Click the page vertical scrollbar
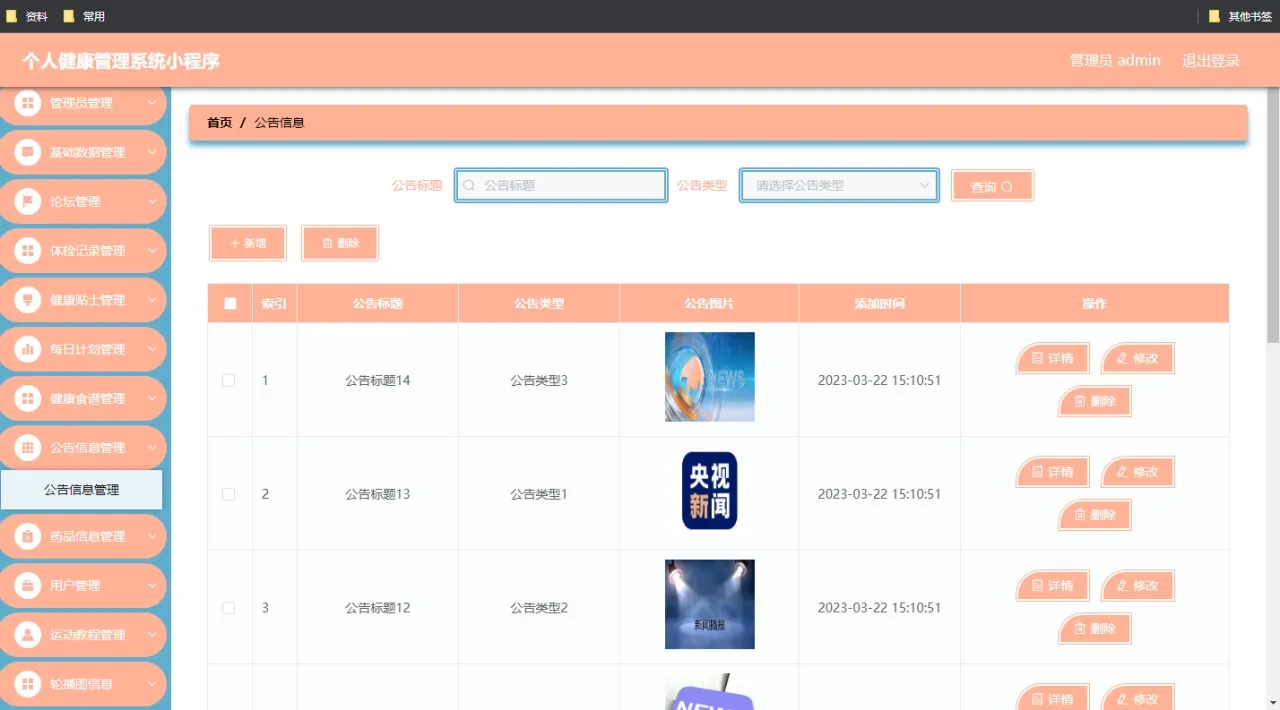Screen dimensions: 1280x710 (1273, 215)
